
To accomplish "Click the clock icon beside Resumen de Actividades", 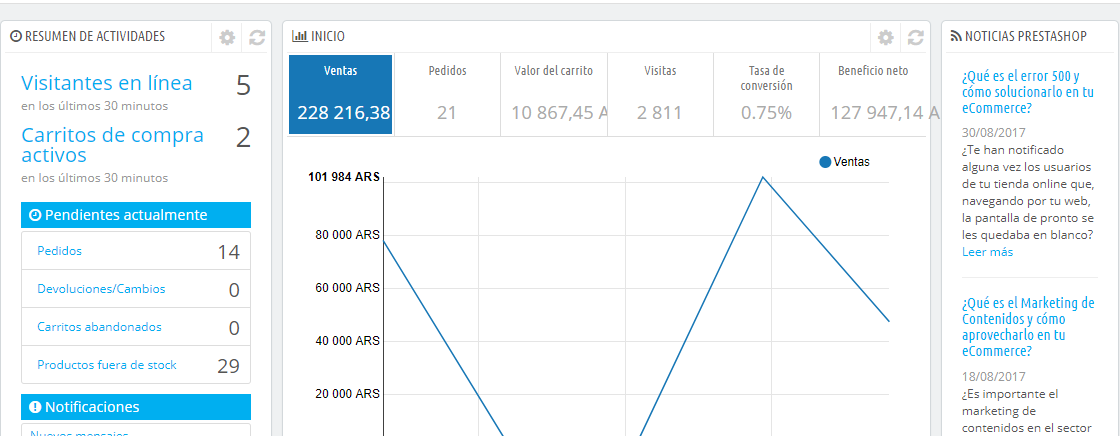I will click(16, 36).
